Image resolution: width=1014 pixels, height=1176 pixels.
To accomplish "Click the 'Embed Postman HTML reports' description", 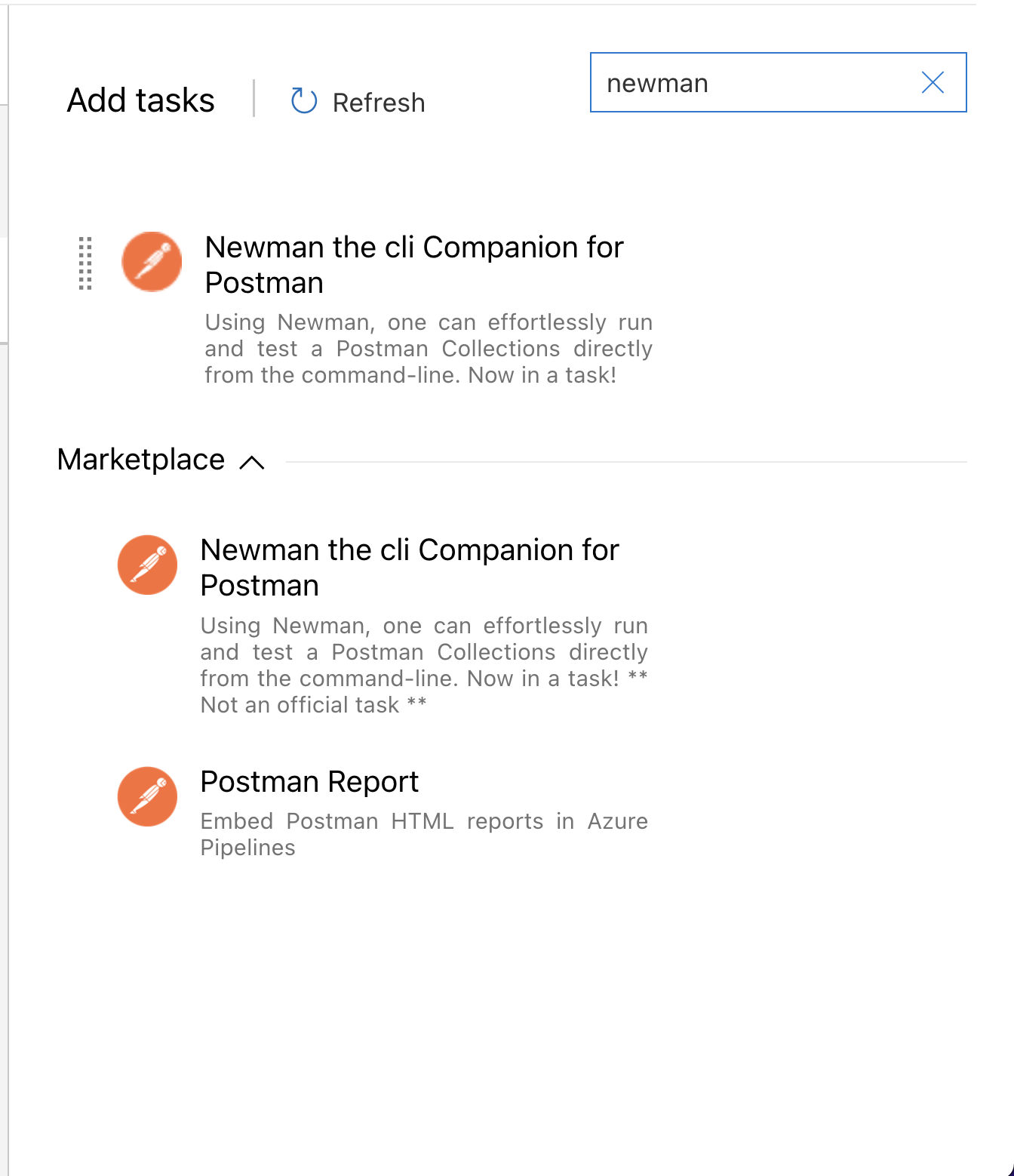I will 423,834.
